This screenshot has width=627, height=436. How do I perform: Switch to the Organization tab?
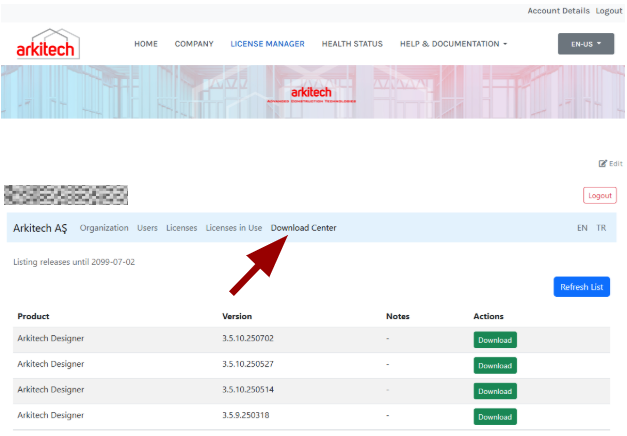pos(104,228)
